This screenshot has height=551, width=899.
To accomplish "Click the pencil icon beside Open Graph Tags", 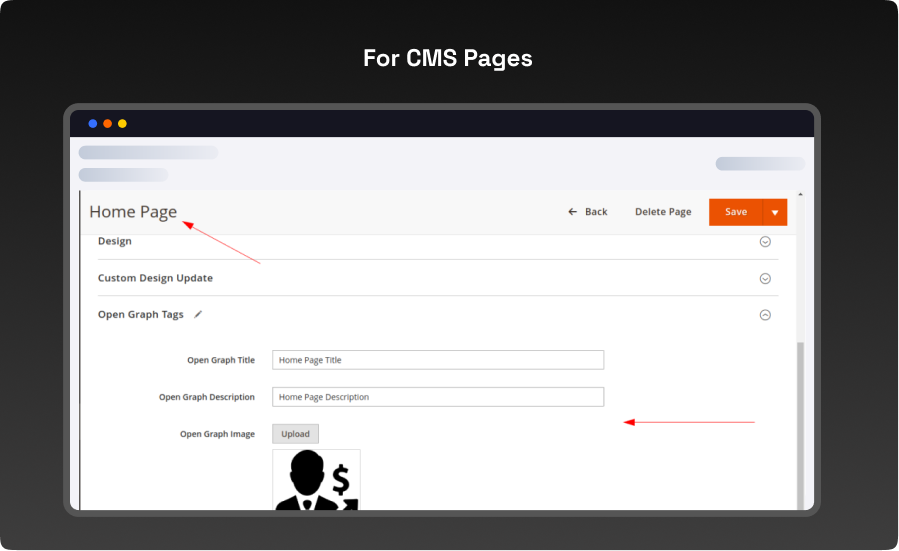I will (198, 314).
